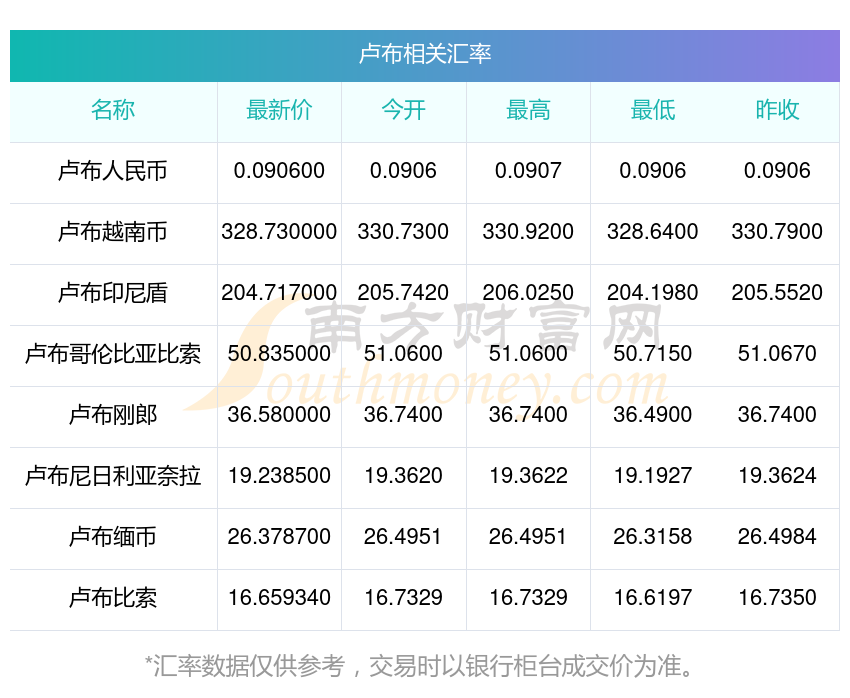Select latest price 26.378700
Image resolution: width=850 pixels, height=698 pixels.
coord(279,537)
